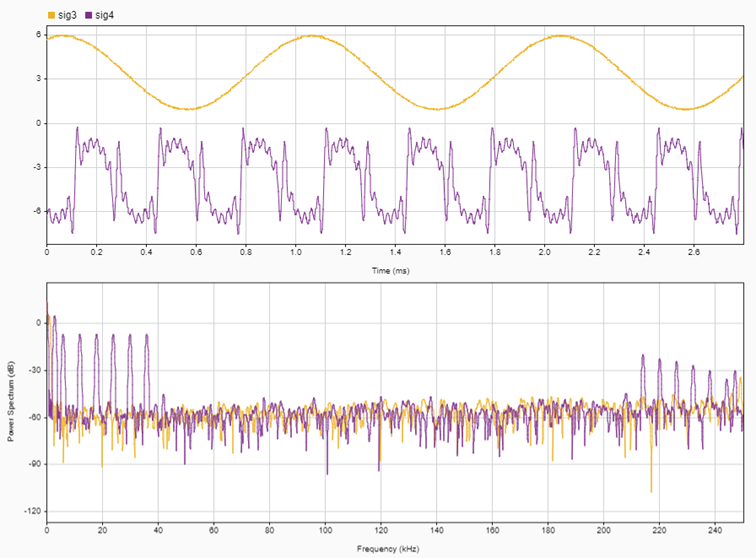Click sig3 sine trough near 1.6 ms
Image resolution: width=756 pixels, height=558 pixels.
pyautogui.click(x=437, y=109)
